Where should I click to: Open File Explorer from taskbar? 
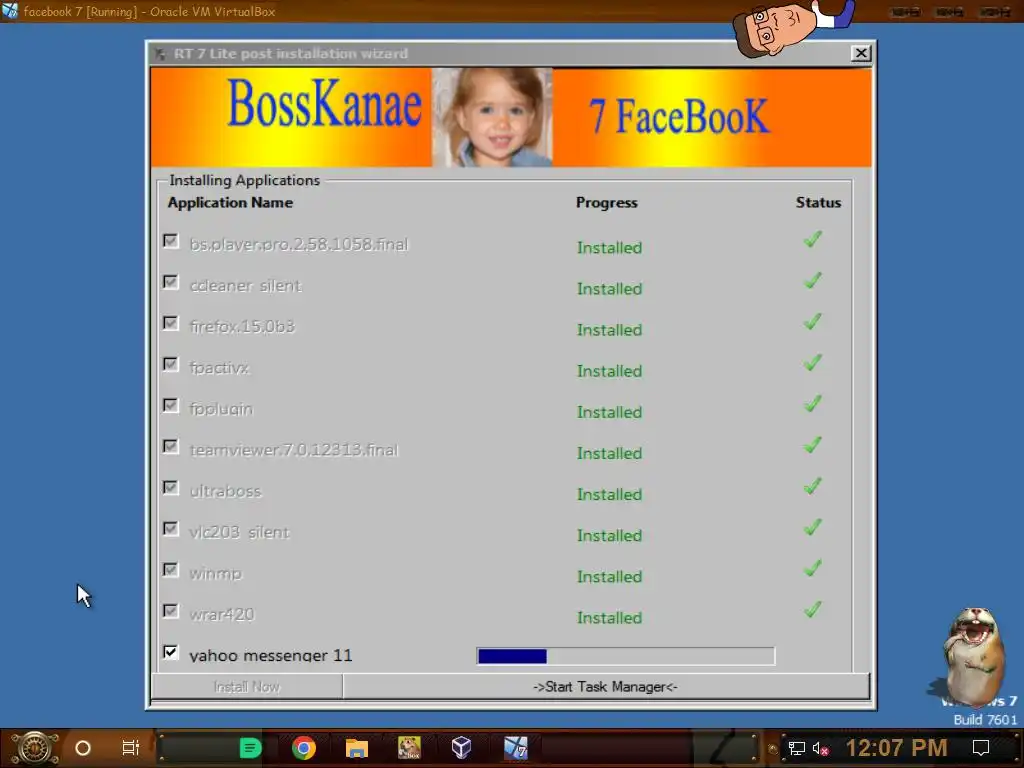(x=357, y=748)
